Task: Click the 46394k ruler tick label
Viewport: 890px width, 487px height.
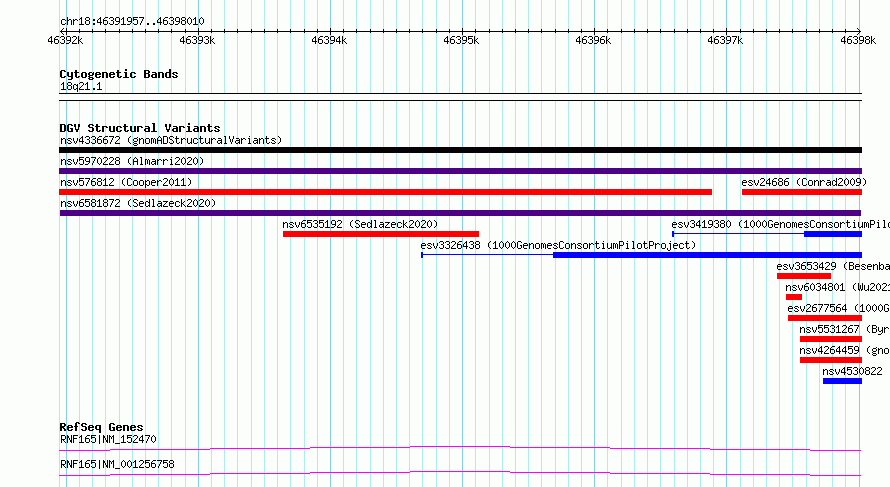Action: pos(329,40)
